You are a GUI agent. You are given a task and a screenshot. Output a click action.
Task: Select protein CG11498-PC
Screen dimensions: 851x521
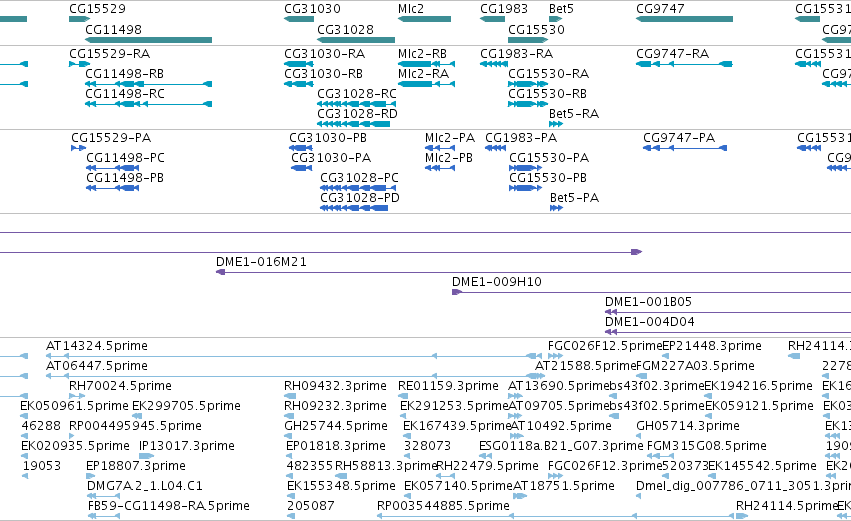tap(125, 158)
